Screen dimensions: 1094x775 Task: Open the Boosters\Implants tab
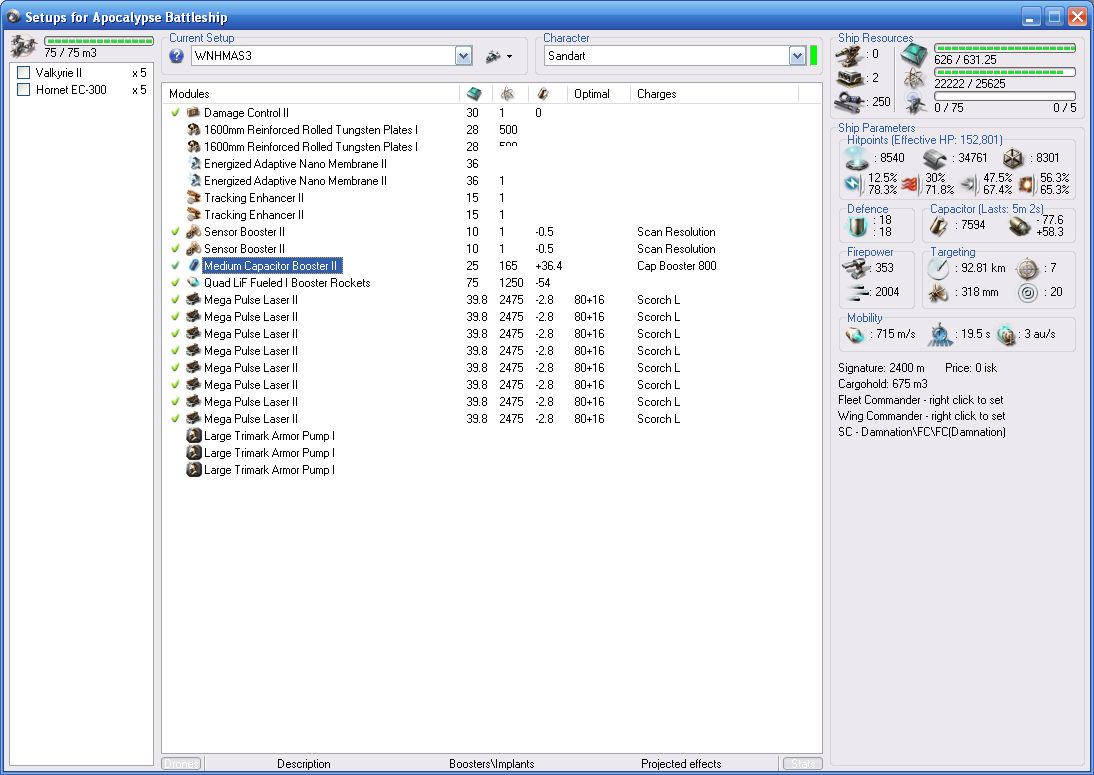click(x=492, y=764)
